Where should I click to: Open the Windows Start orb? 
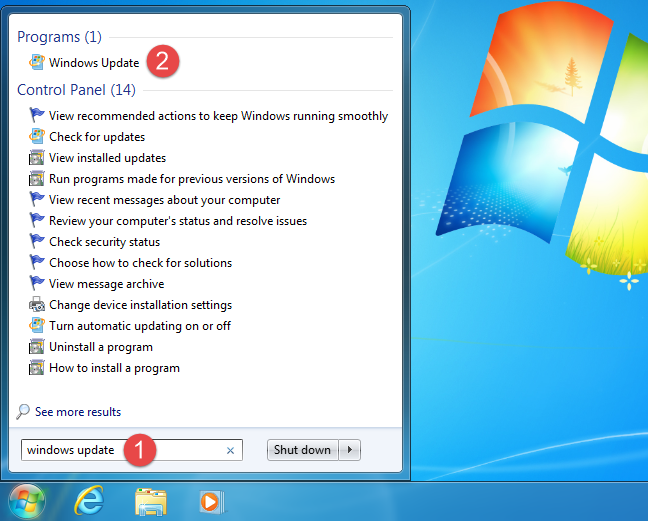pos(27,502)
